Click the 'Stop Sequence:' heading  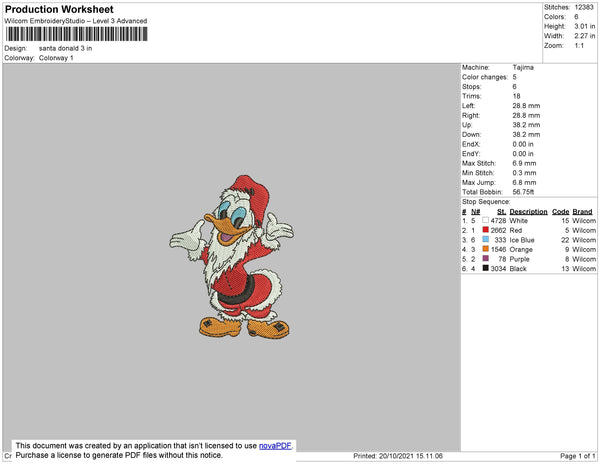point(486,202)
